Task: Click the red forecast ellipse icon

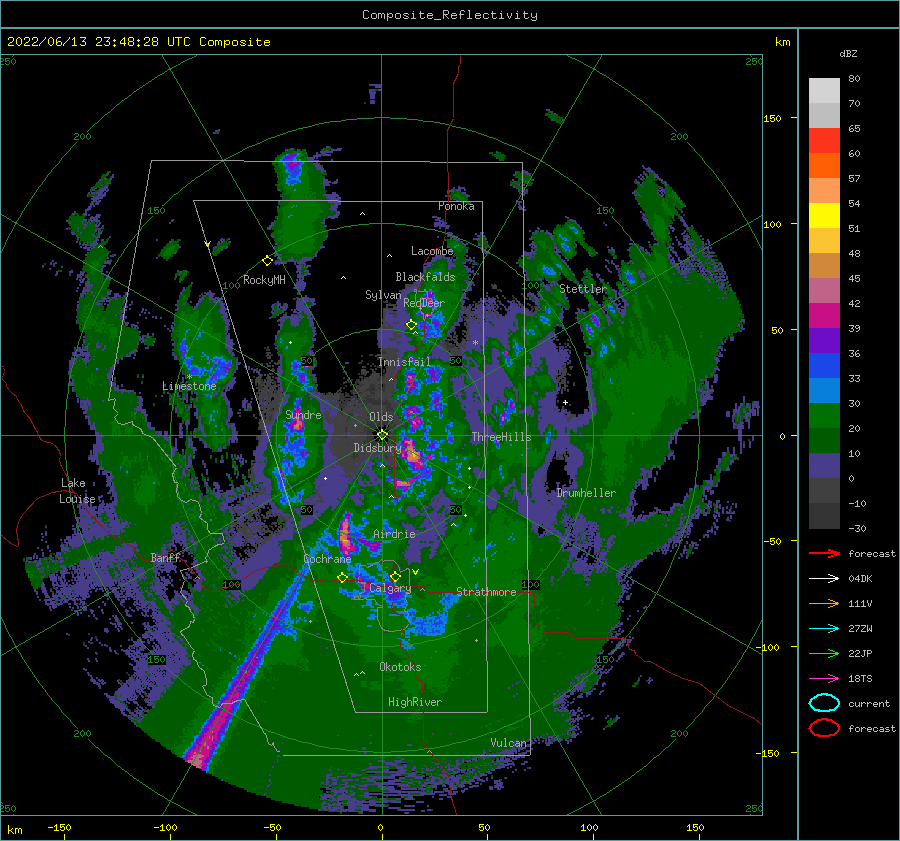Action: [824, 728]
